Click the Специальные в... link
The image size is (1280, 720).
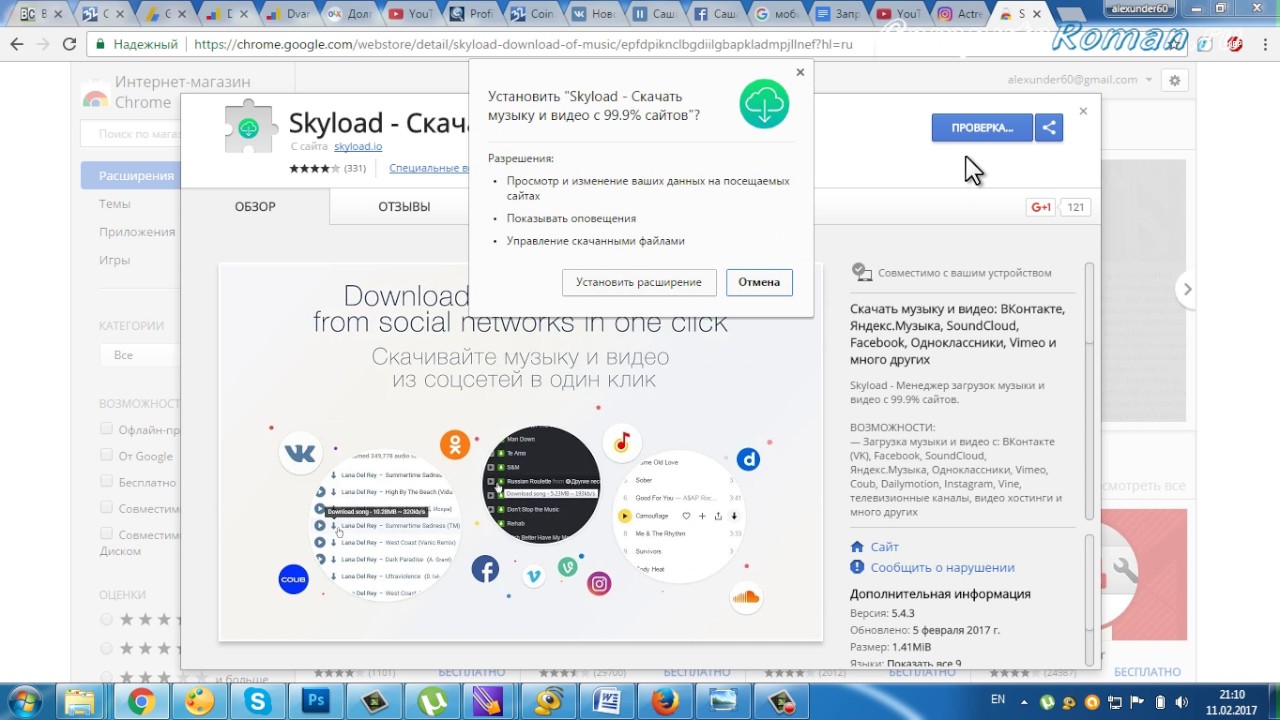428,168
